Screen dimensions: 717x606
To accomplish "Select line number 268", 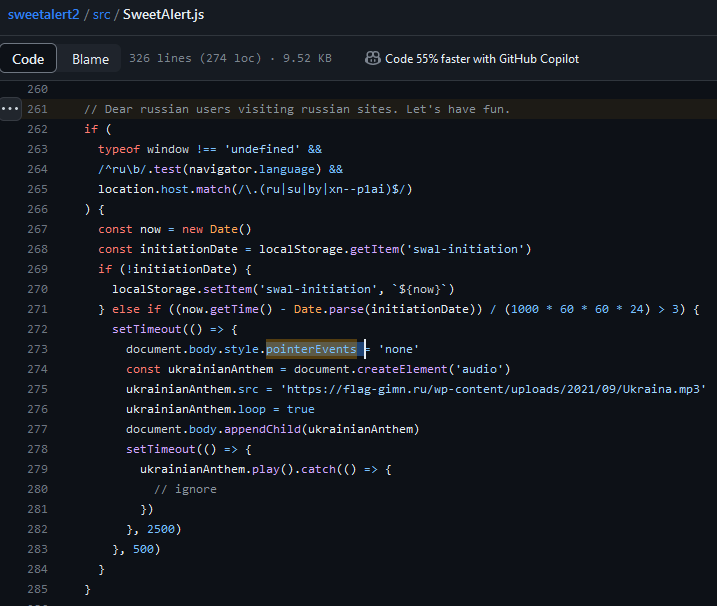I will [37, 249].
